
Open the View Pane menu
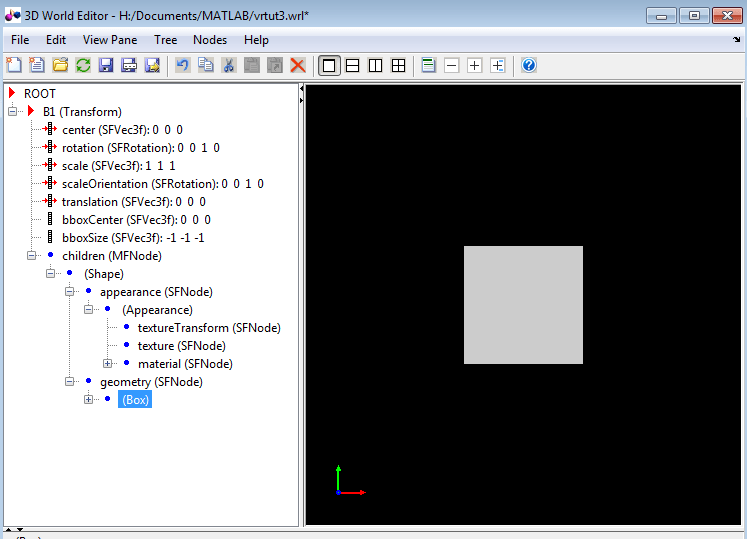(x=110, y=40)
